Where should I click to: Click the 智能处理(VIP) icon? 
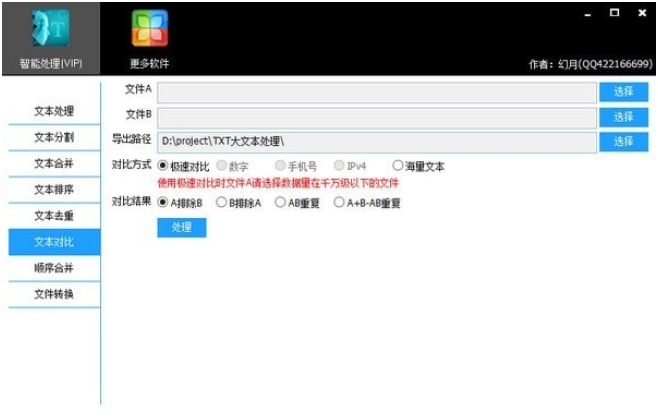point(51,30)
